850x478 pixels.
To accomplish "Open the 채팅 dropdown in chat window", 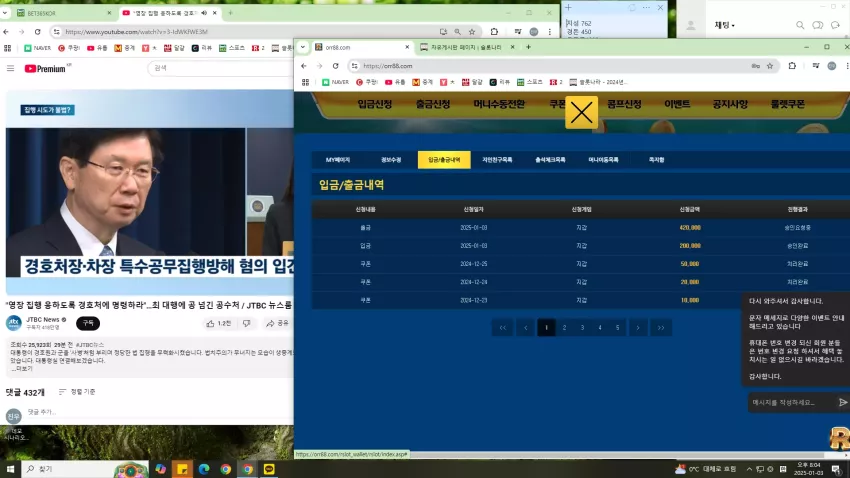I will point(724,25).
